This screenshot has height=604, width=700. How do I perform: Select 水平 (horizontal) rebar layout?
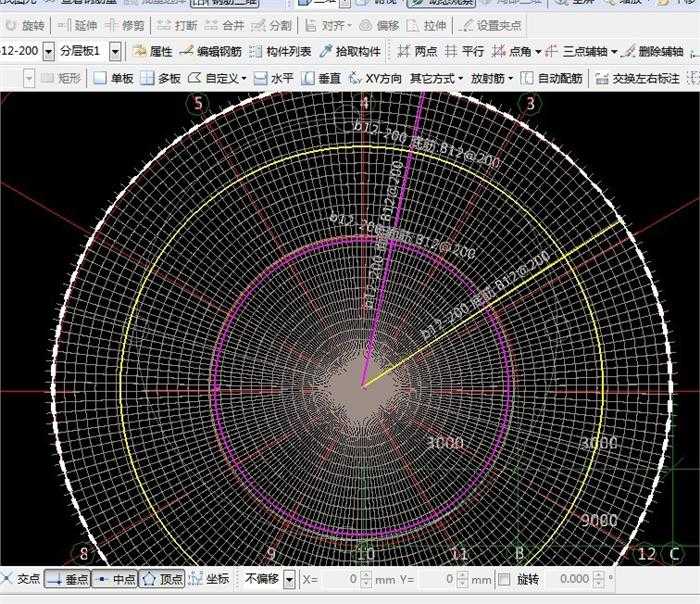click(x=274, y=79)
